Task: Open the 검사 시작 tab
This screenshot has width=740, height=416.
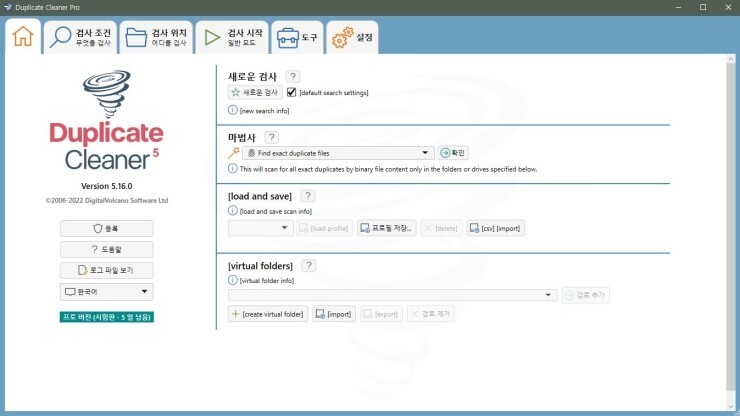Action: 232,37
